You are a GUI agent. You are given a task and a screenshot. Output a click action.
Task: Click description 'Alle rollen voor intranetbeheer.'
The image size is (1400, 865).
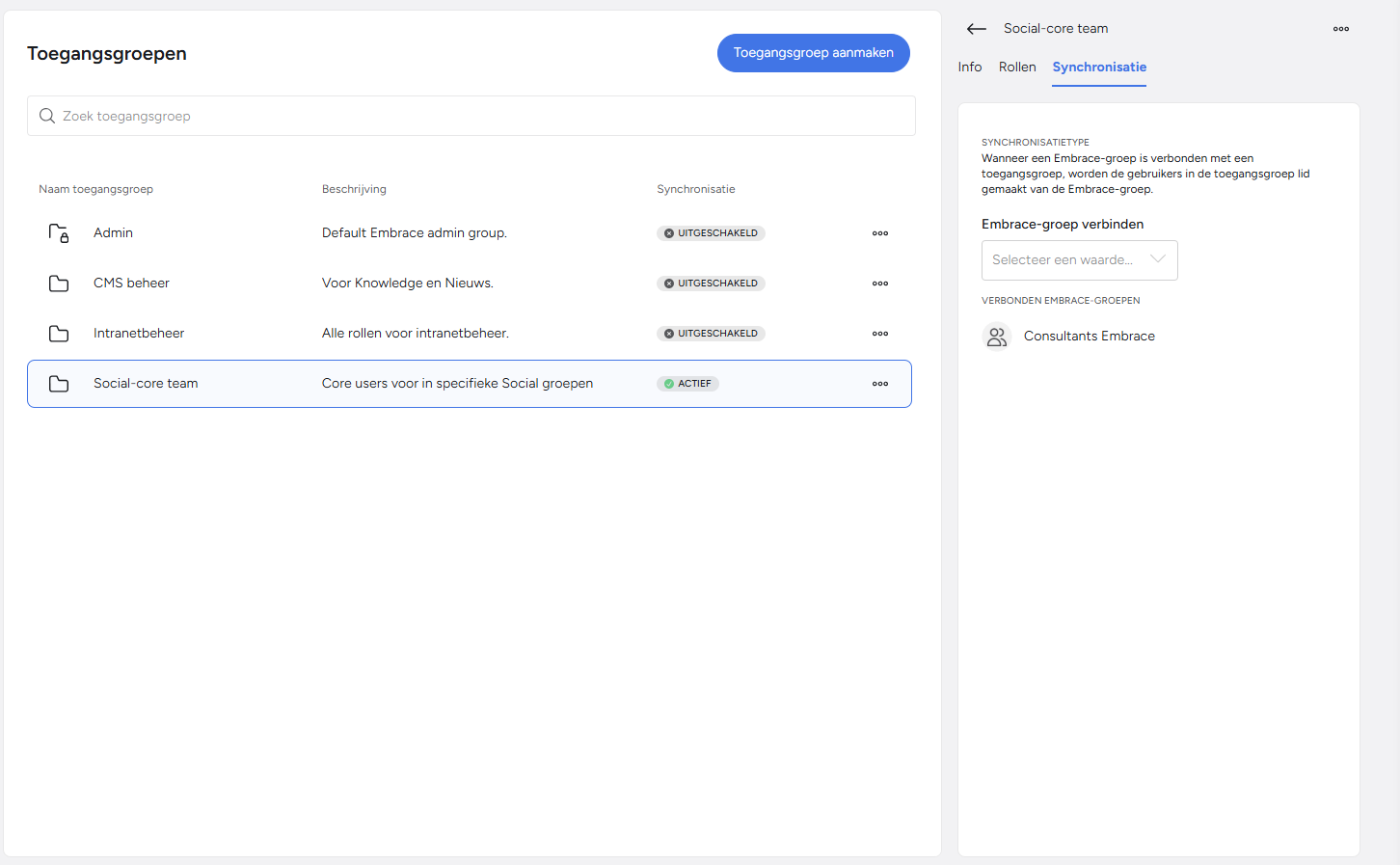click(x=416, y=334)
